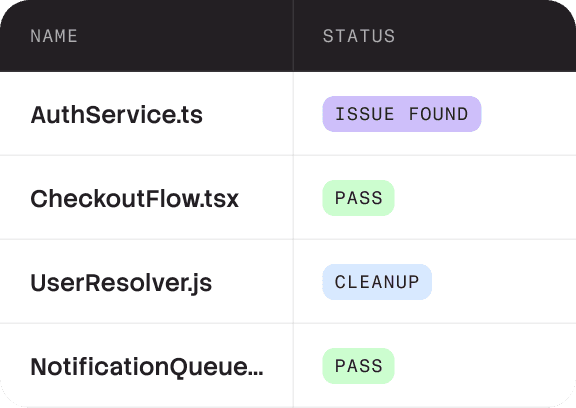Click the PASS badge beside CheckoutFlow.tsx
This screenshot has width=576, height=408.
[359, 198]
